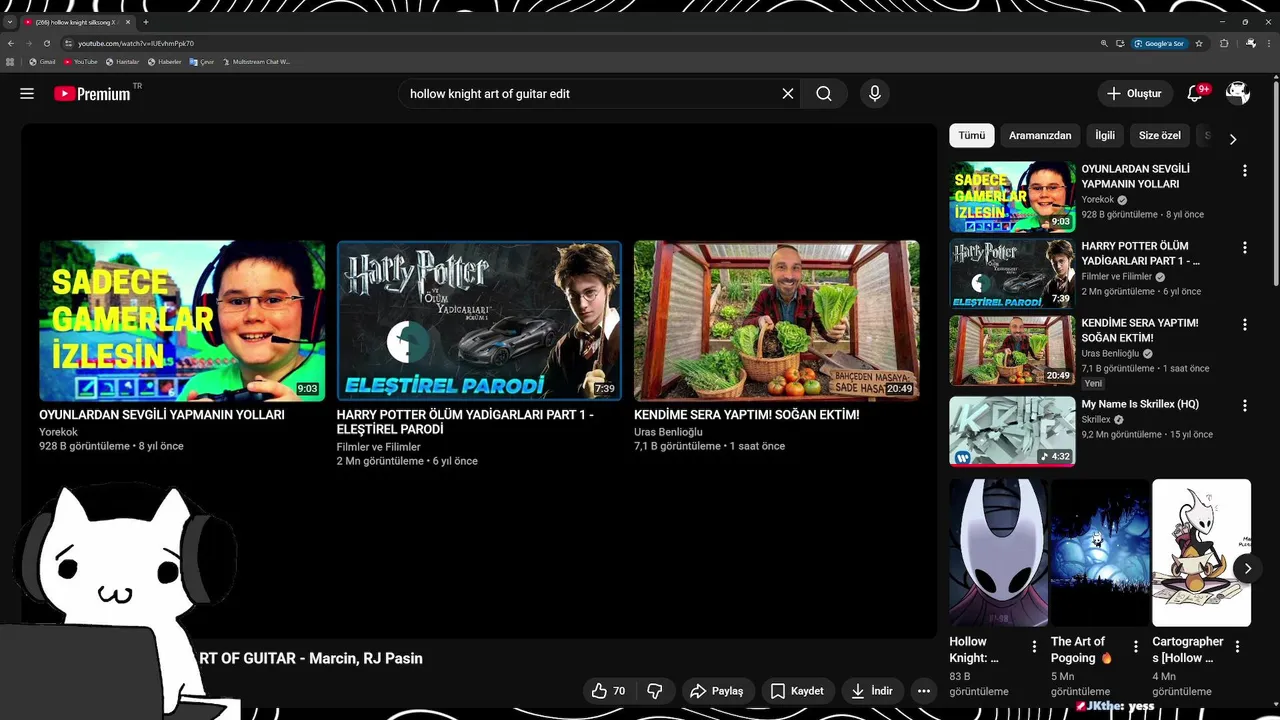Screen dimensions: 1280x720
Task: Open The Art of Pogoing short
Action: [1099, 553]
